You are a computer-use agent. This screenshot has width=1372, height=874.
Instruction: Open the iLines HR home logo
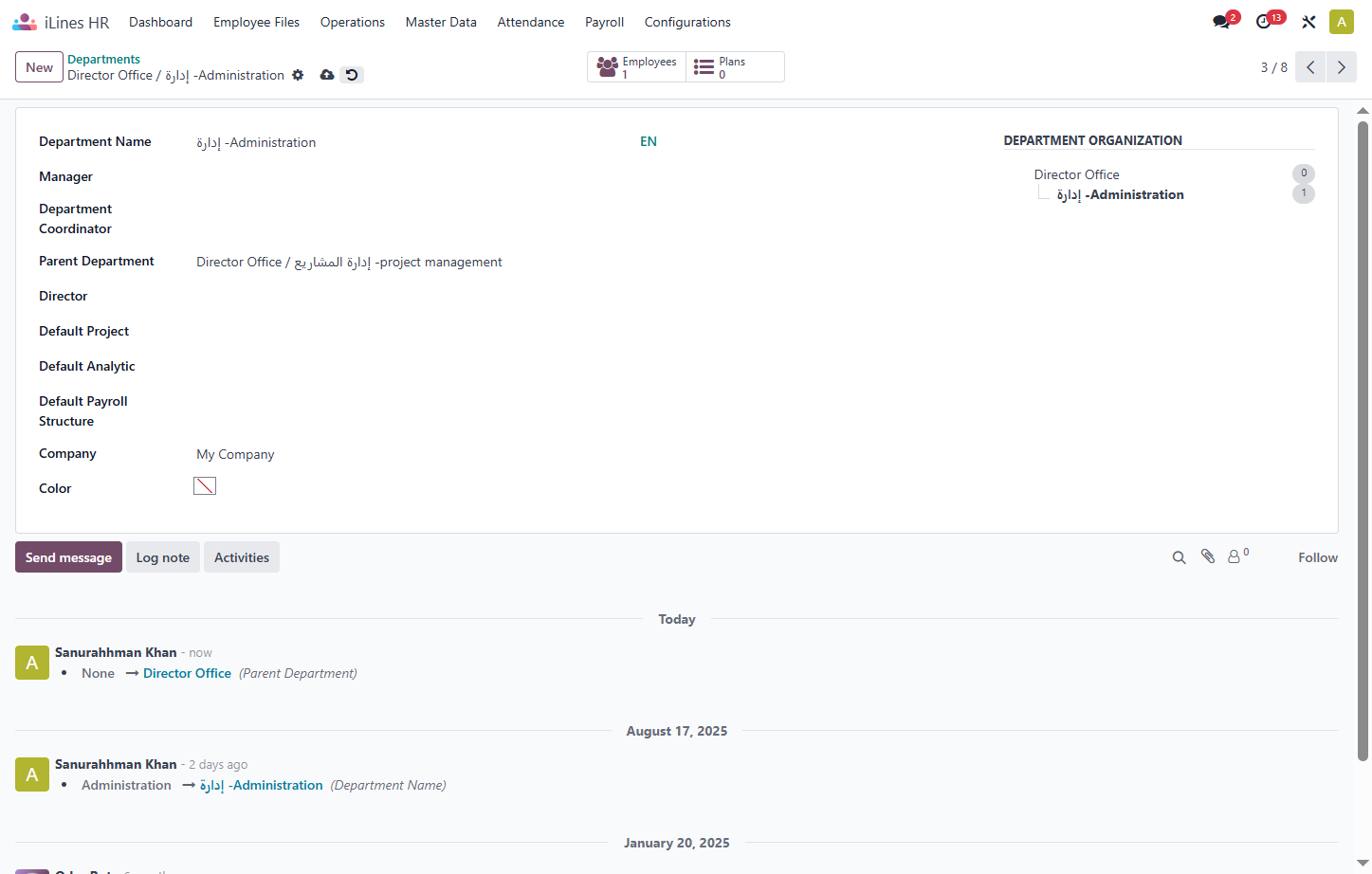[61, 22]
